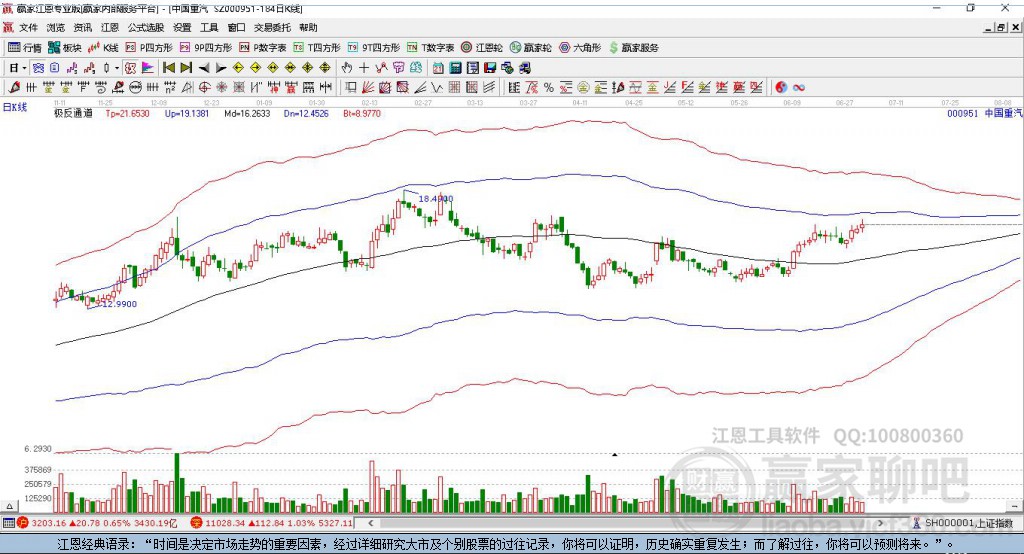Launch the 赢家轮 wheel tool

click(530, 48)
